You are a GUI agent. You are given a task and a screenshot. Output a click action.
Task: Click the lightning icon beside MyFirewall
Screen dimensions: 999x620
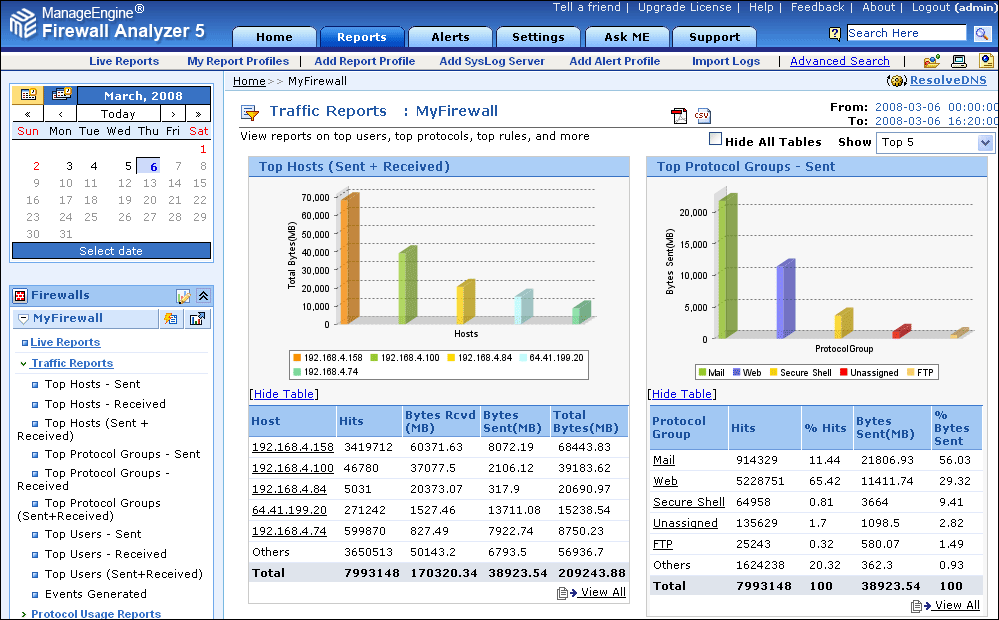tap(171, 319)
